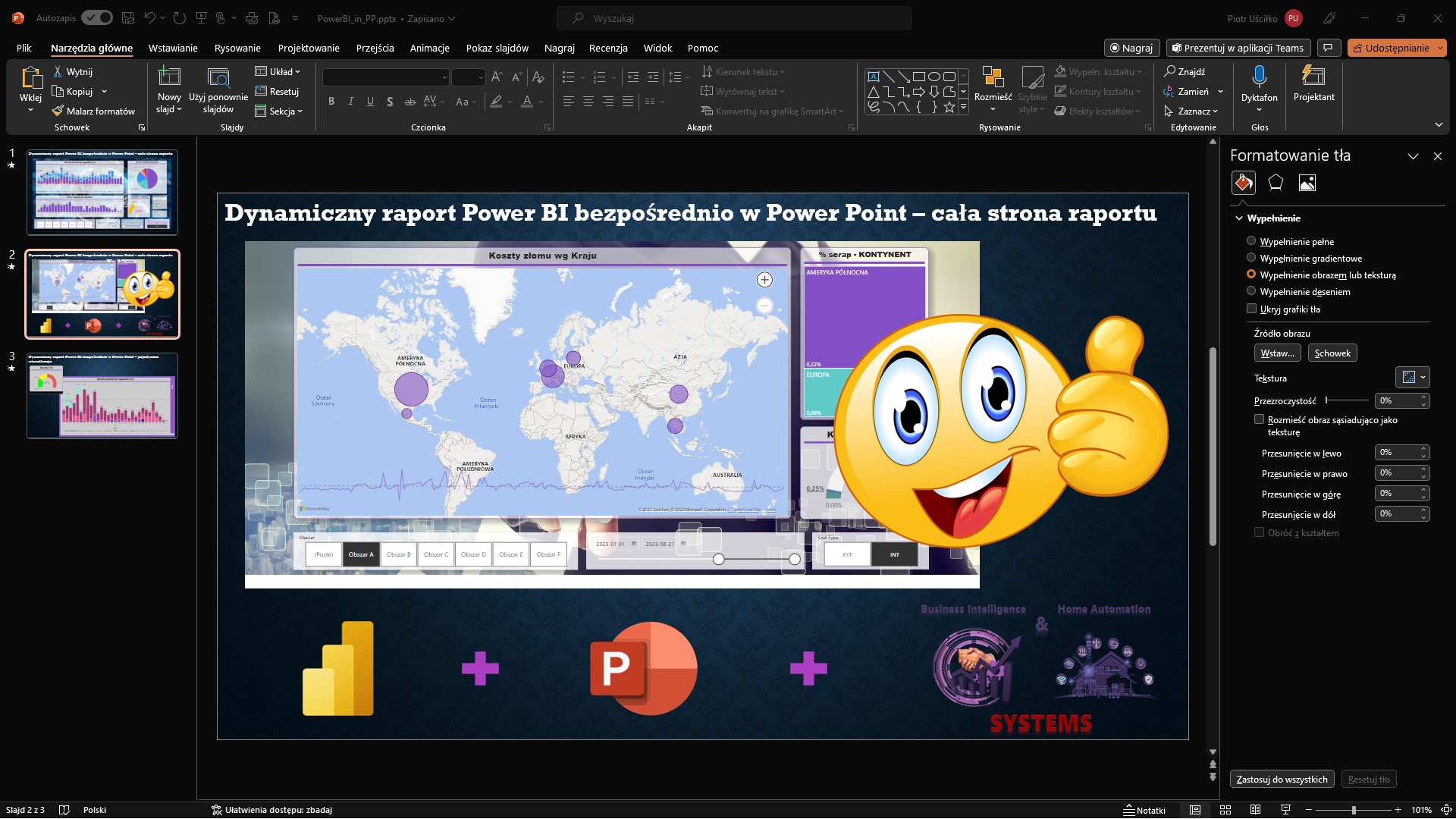
Task: Click the Wytnij (cut) scissors icon
Action: pyautogui.click(x=58, y=71)
